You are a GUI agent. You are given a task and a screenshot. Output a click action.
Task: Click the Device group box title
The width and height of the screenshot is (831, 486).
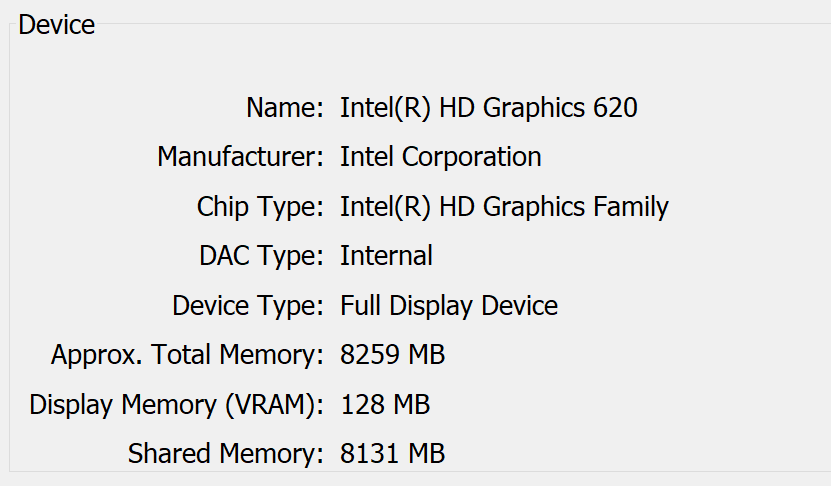click(x=57, y=25)
